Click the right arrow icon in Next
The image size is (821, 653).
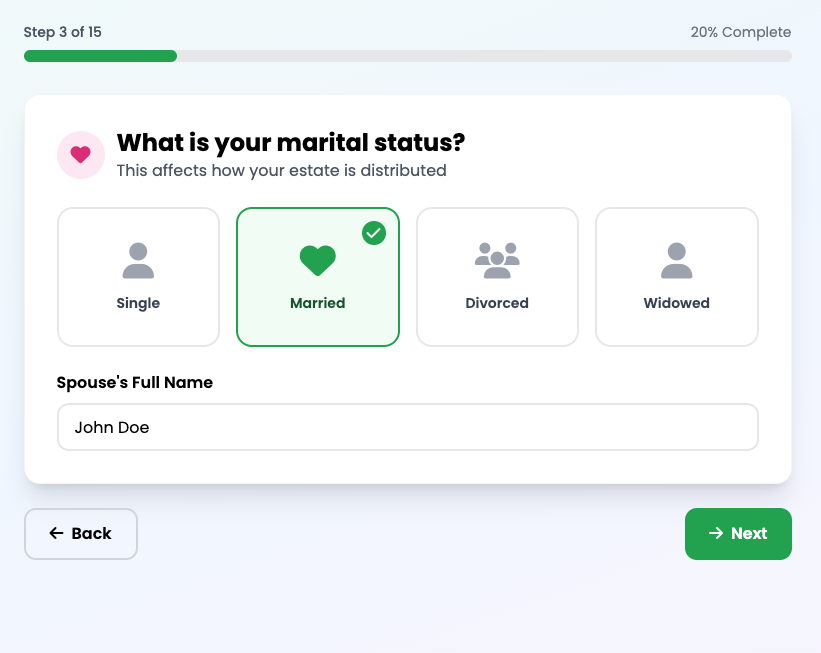(716, 534)
